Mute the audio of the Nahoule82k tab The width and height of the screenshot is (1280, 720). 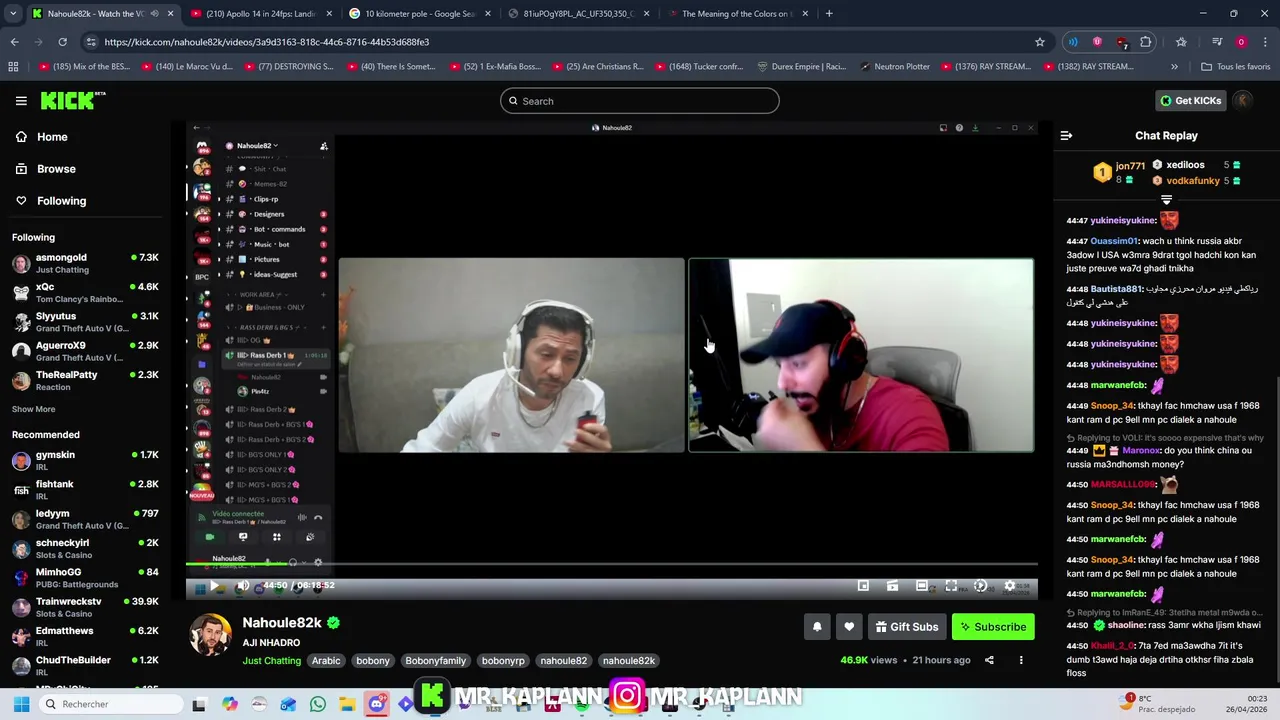[154, 14]
